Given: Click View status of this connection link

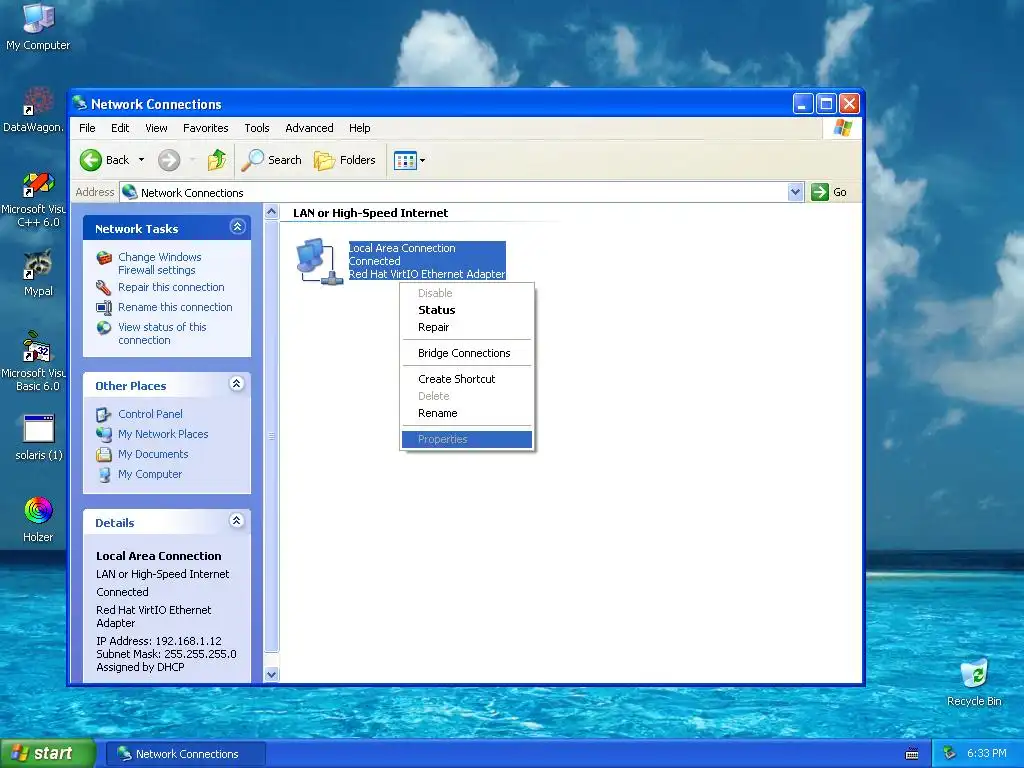Looking at the screenshot, I should pos(162,334).
